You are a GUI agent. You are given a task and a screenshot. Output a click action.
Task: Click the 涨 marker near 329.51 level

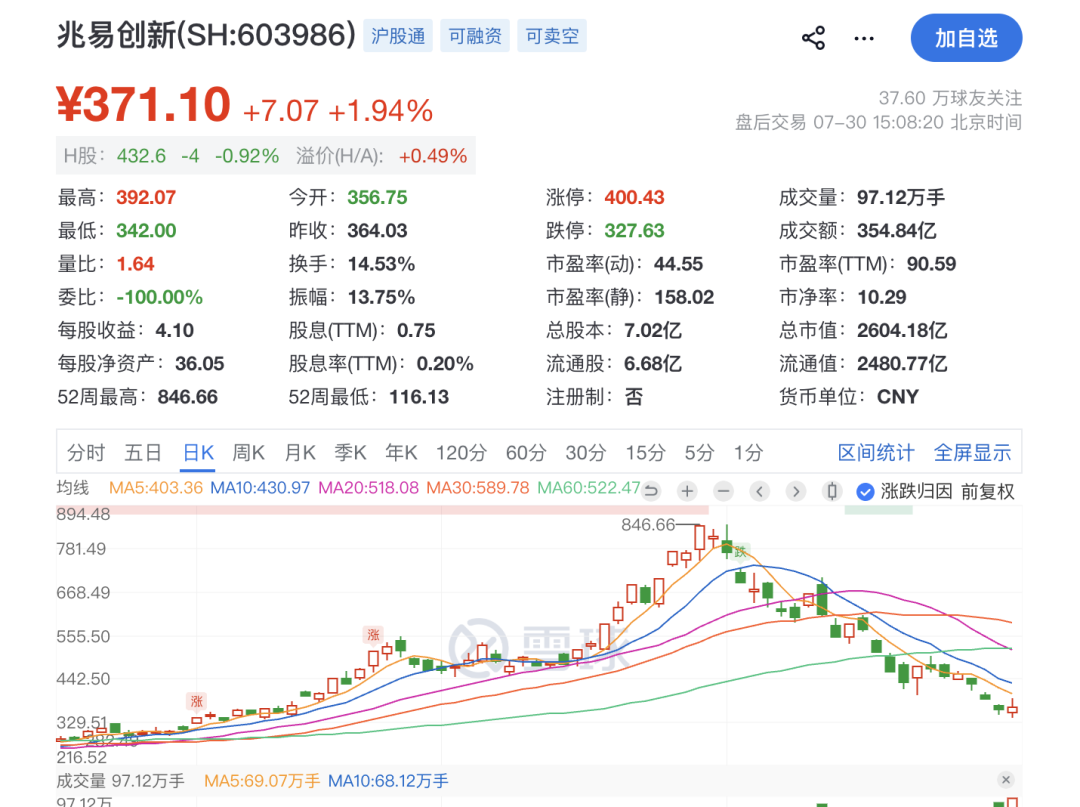pos(197,701)
